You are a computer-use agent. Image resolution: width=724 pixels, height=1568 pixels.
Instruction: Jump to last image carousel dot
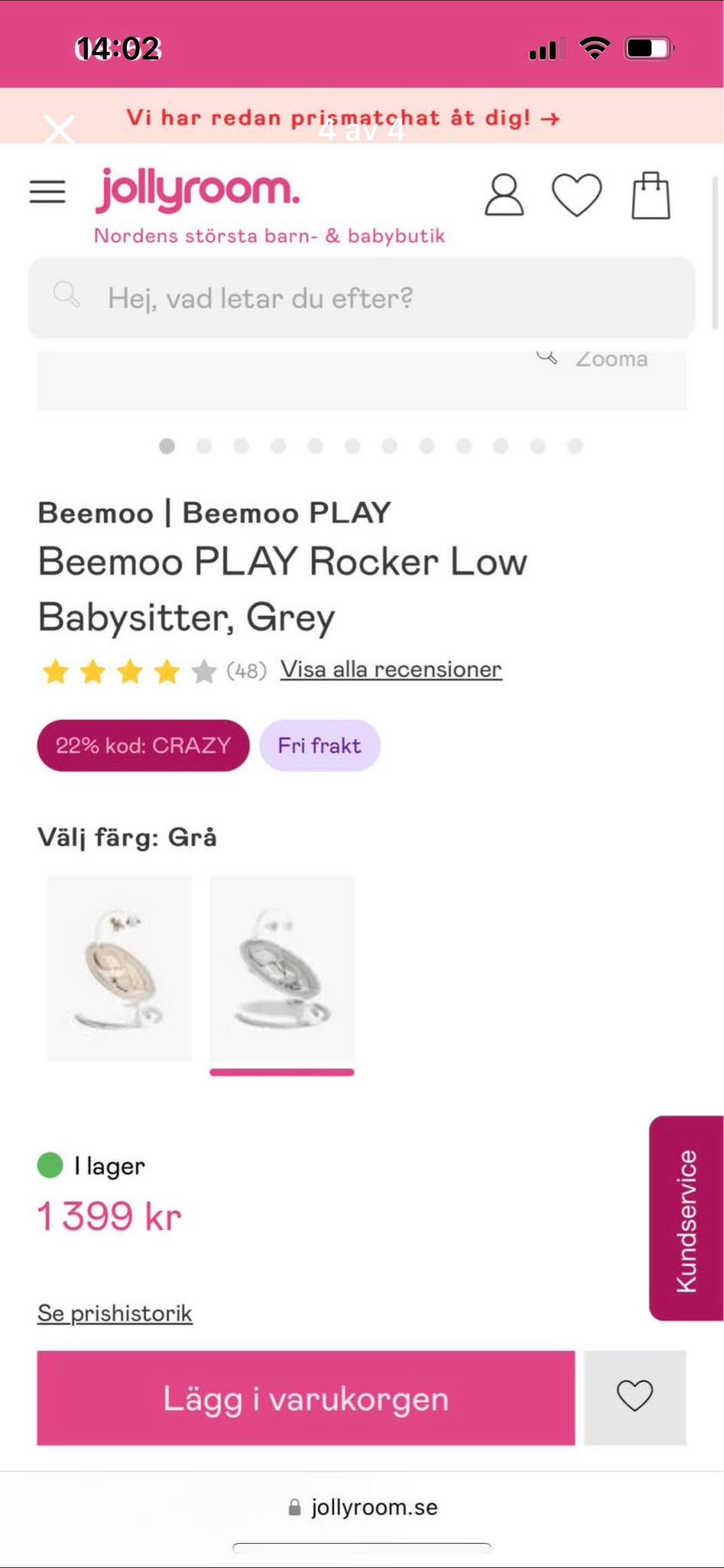coord(575,446)
